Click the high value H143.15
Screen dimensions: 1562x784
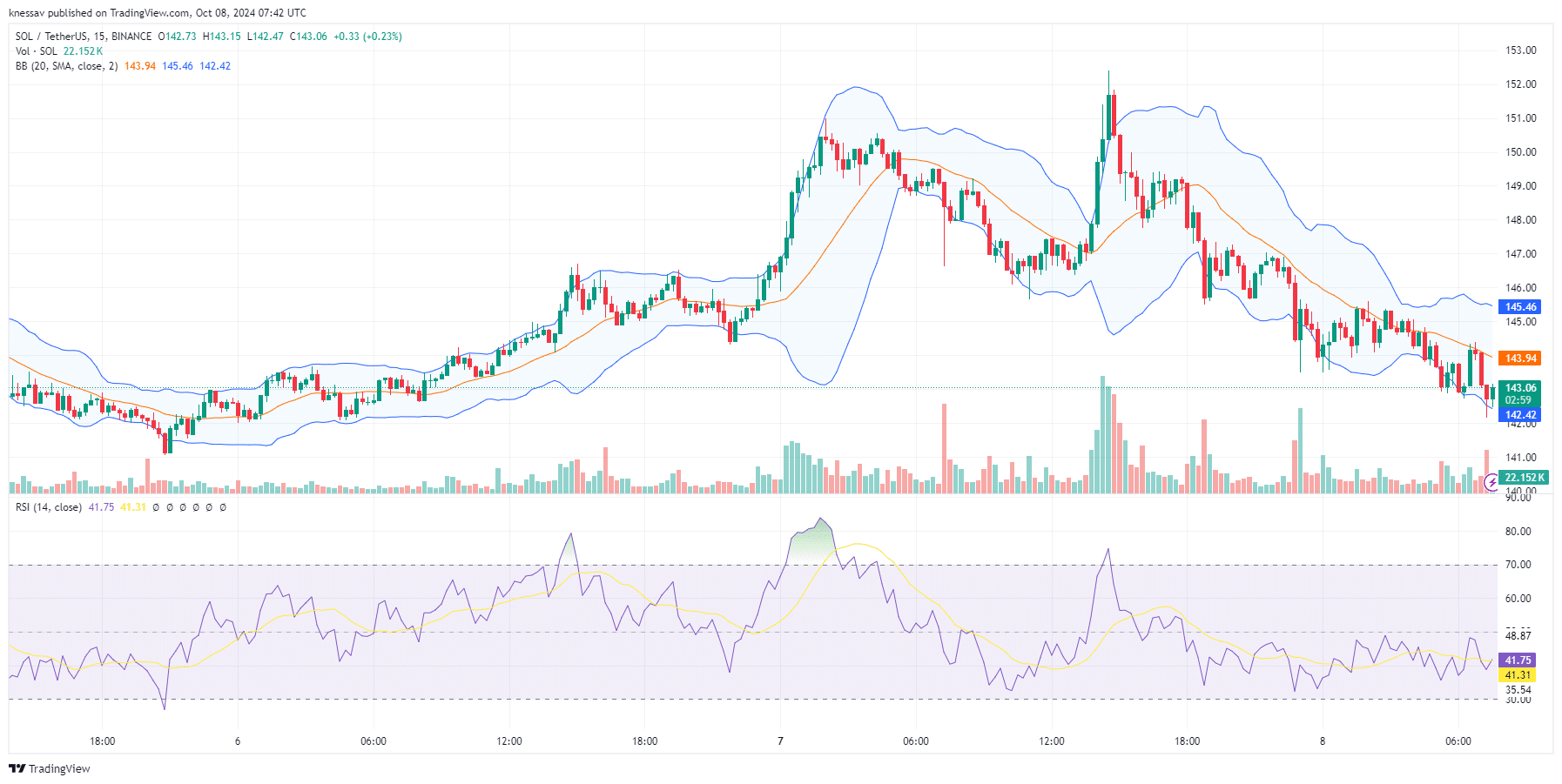(221, 37)
